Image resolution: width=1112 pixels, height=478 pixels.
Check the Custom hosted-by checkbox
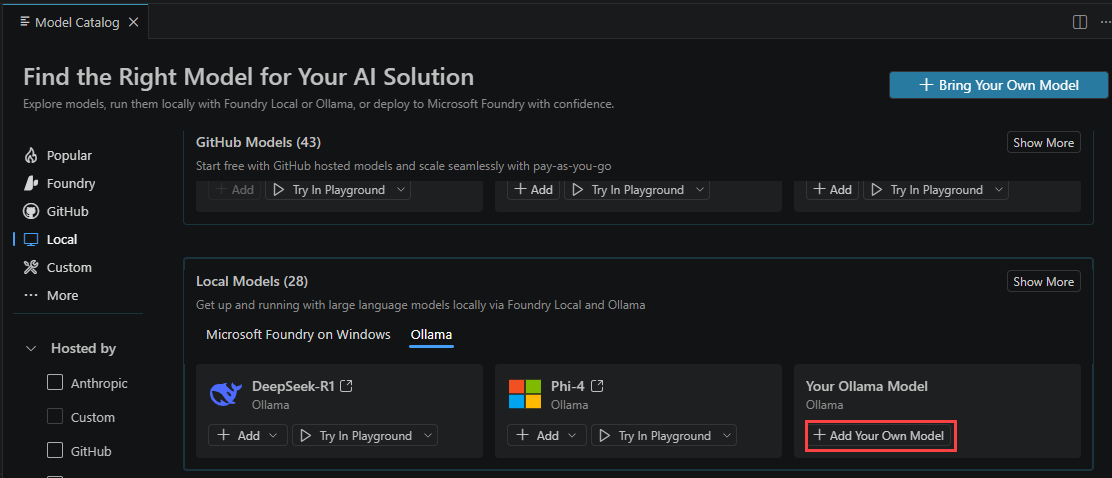55,417
